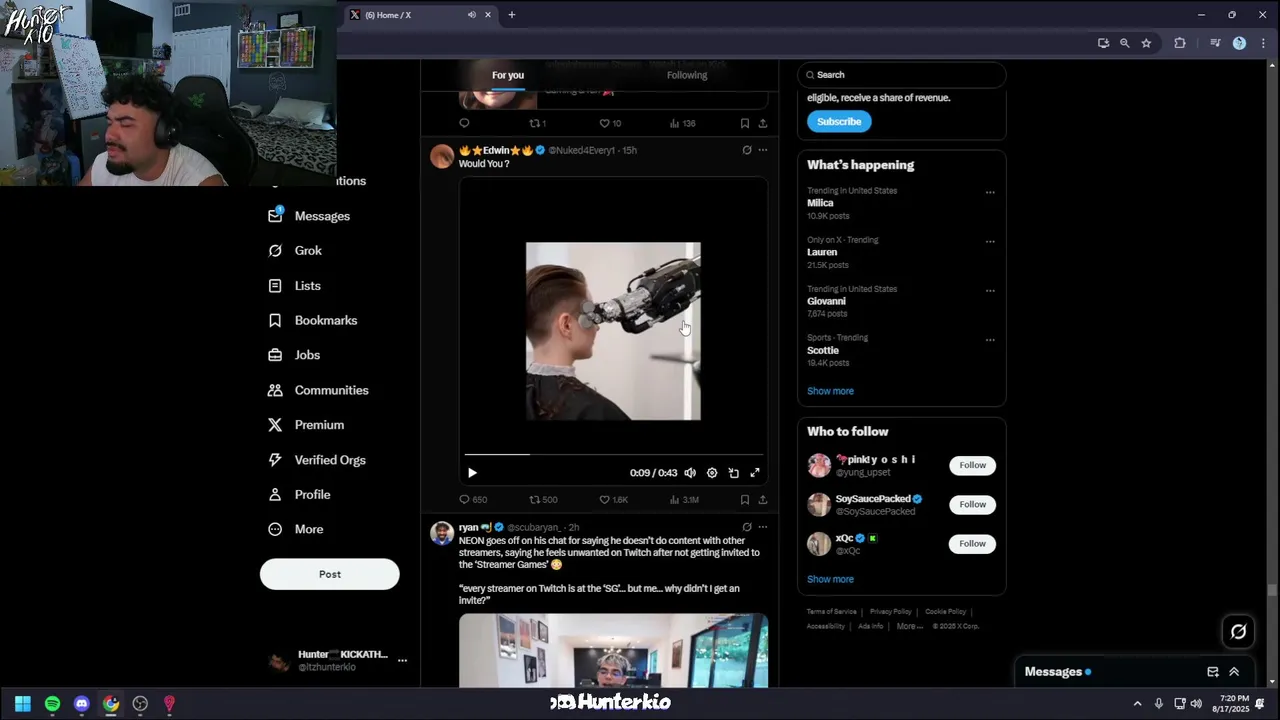
Task: Reply to Edwin's post with 650 replies
Action: tap(473, 500)
